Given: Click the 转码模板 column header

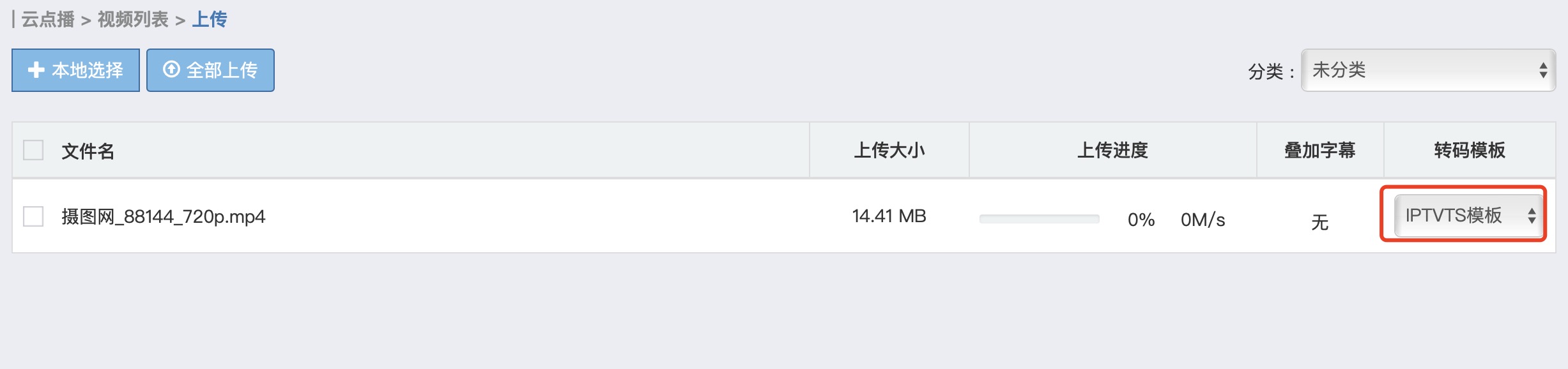Looking at the screenshot, I should coord(1470,151).
